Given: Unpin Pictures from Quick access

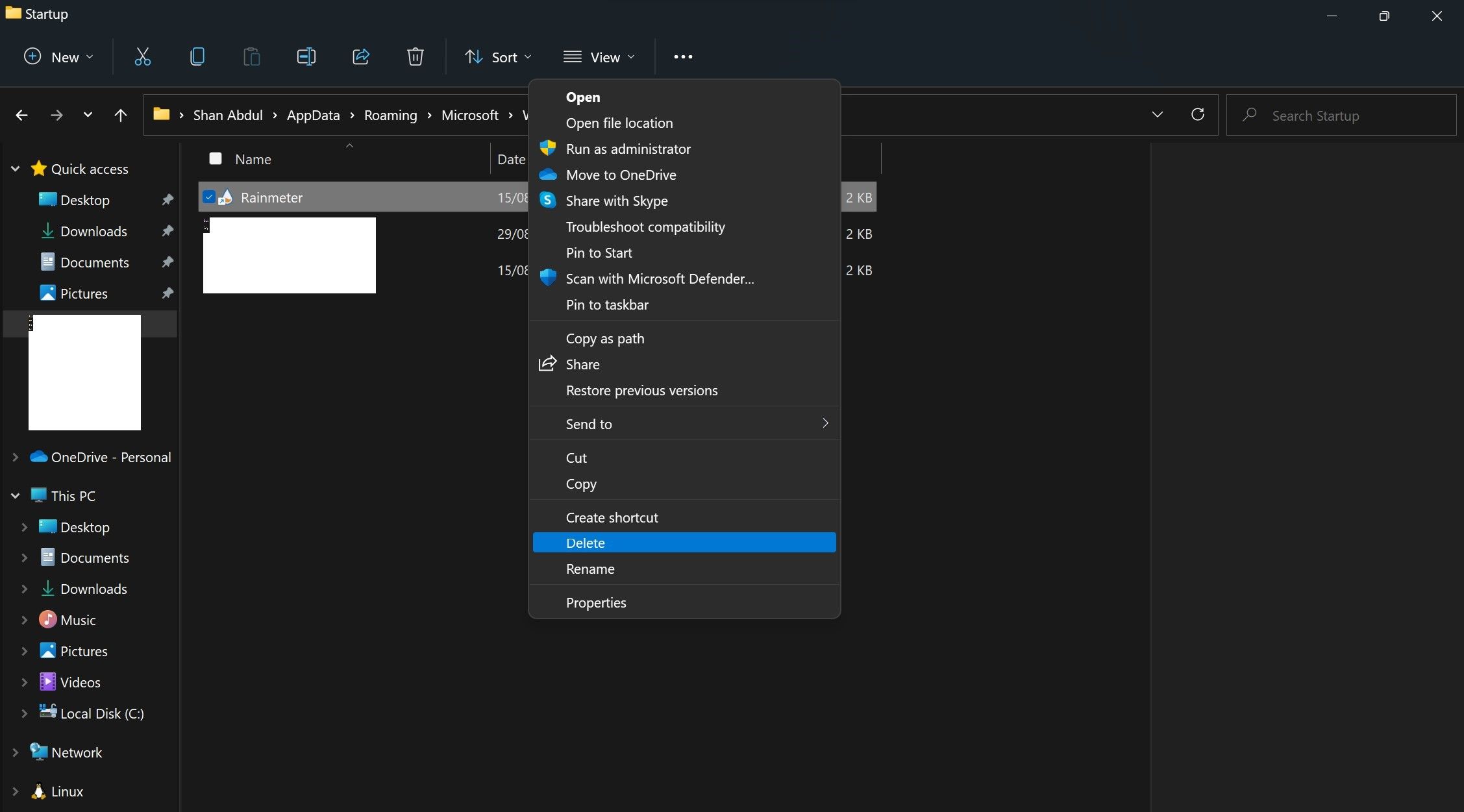Looking at the screenshot, I should pos(167,293).
